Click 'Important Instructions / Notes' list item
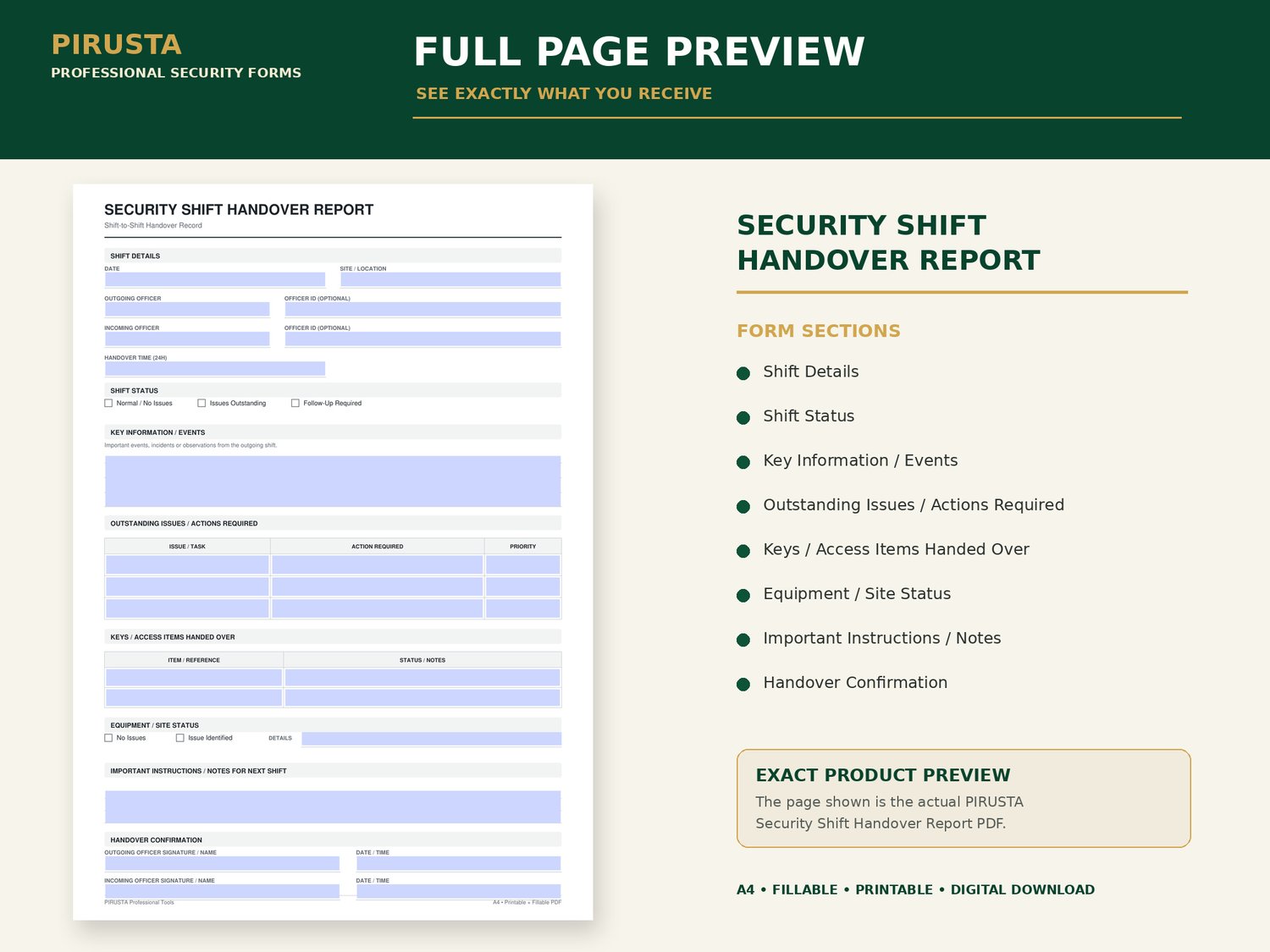Viewport: 1270px width, 952px height. click(x=881, y=638)
